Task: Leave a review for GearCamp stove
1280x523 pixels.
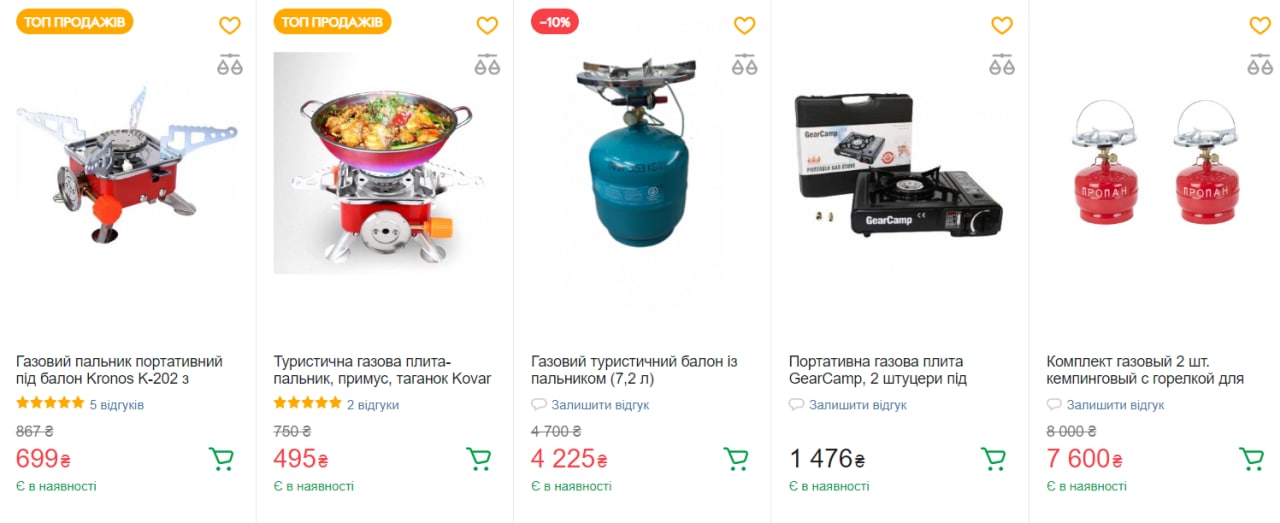Action: tap(857, 405)
